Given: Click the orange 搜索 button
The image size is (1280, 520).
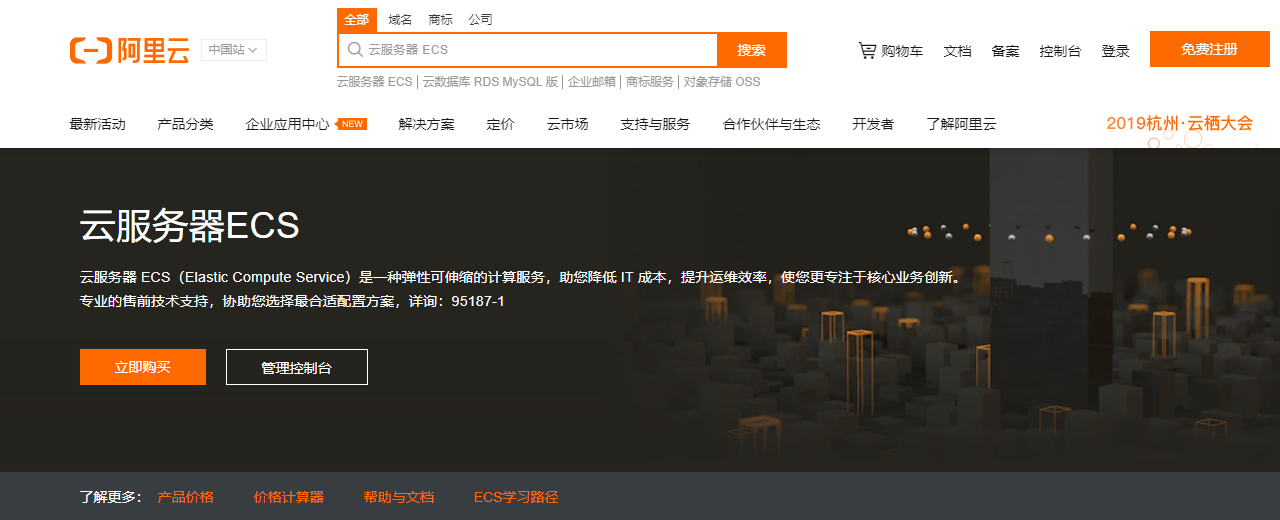Looking at the screenshot, I should 752,50.
